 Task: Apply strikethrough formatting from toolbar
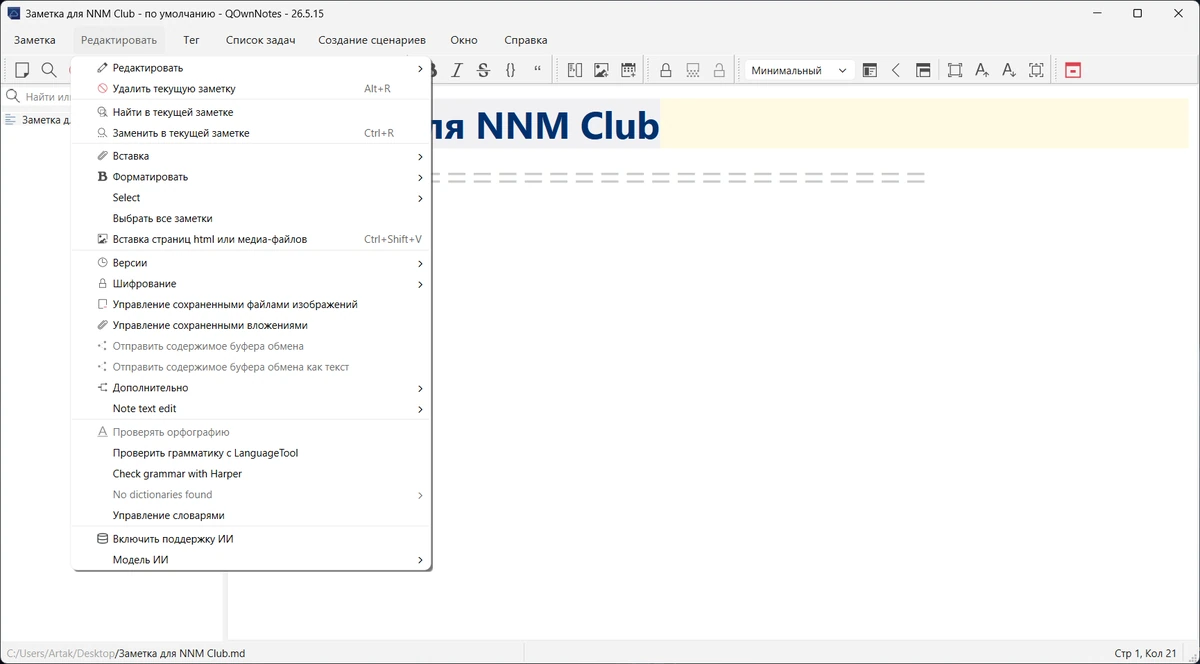tap(483, 70)
